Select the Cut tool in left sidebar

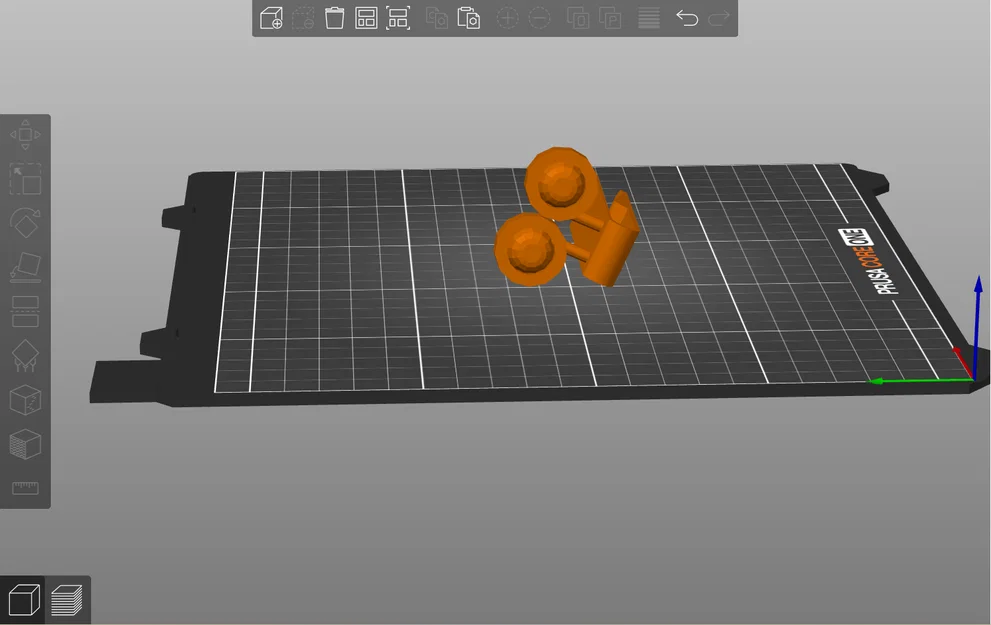[25, 312]
